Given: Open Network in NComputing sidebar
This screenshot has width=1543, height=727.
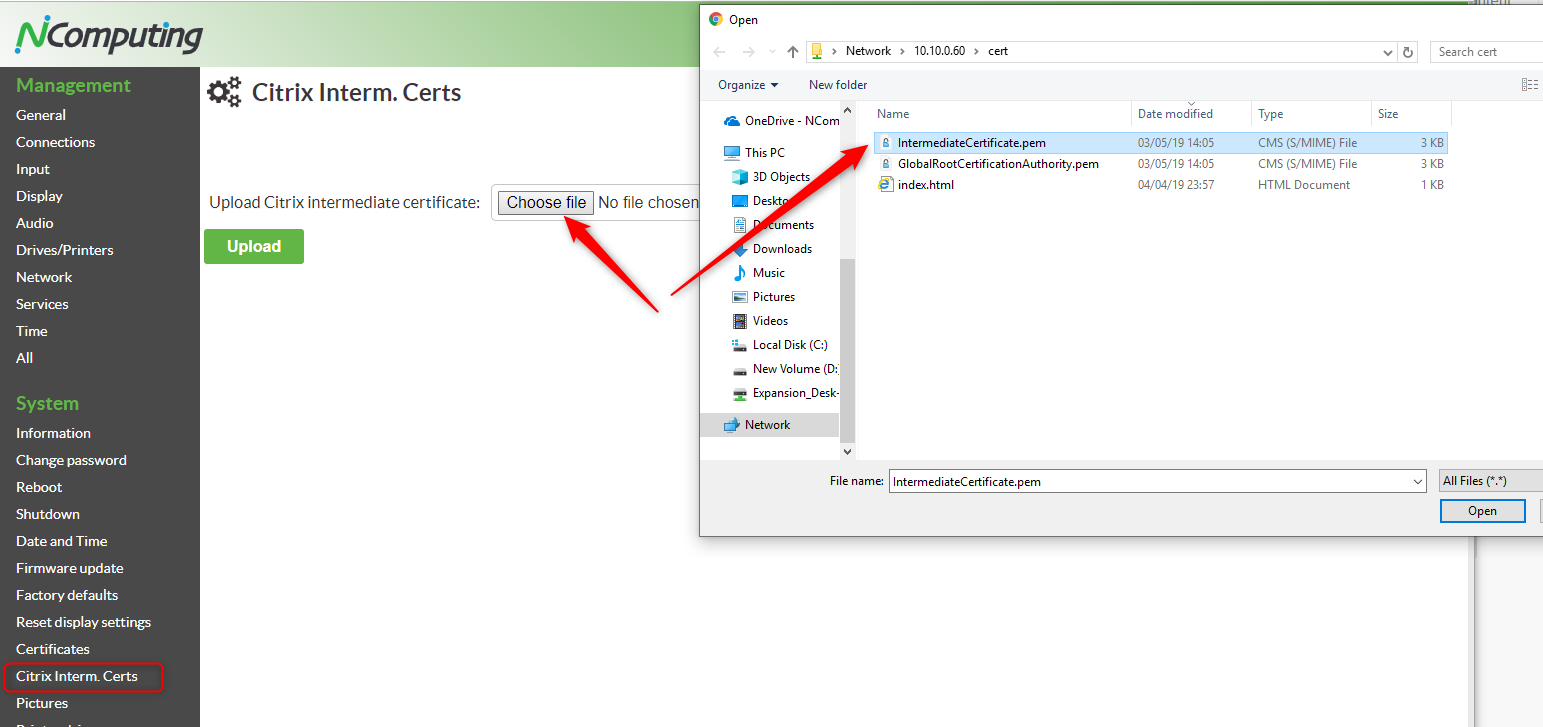Looking at the screenshot, I should click(x=44, y=277).
